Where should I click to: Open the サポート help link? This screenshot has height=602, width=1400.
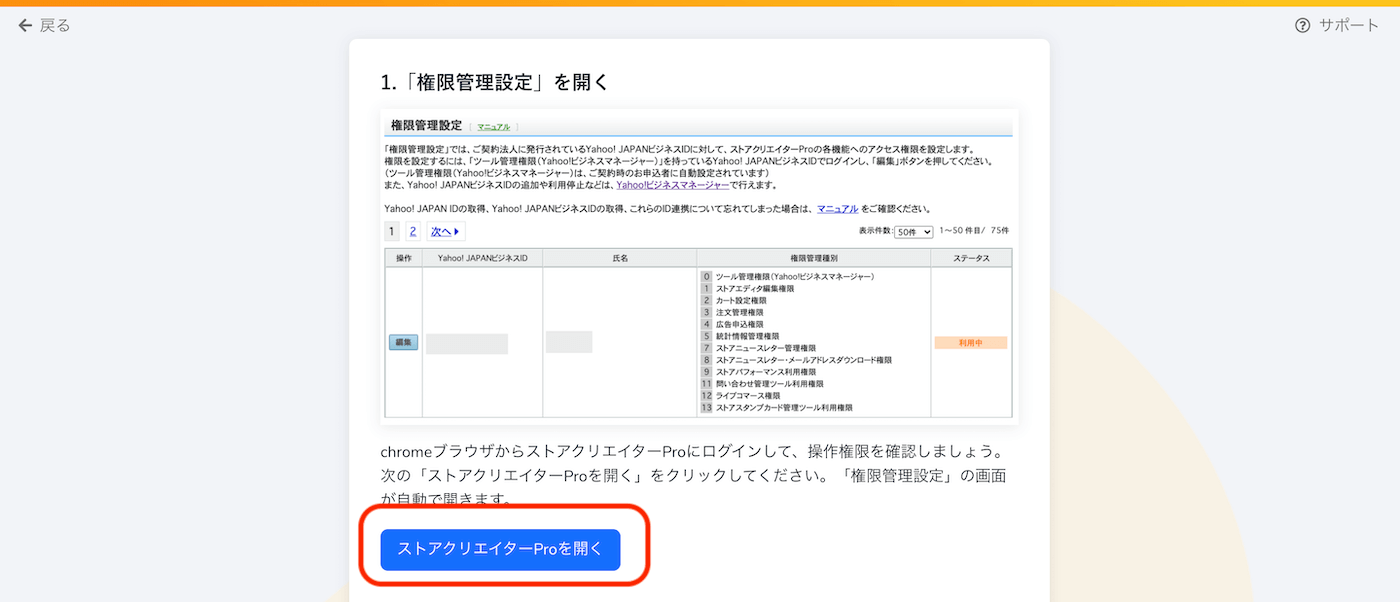click(1337, 25)
